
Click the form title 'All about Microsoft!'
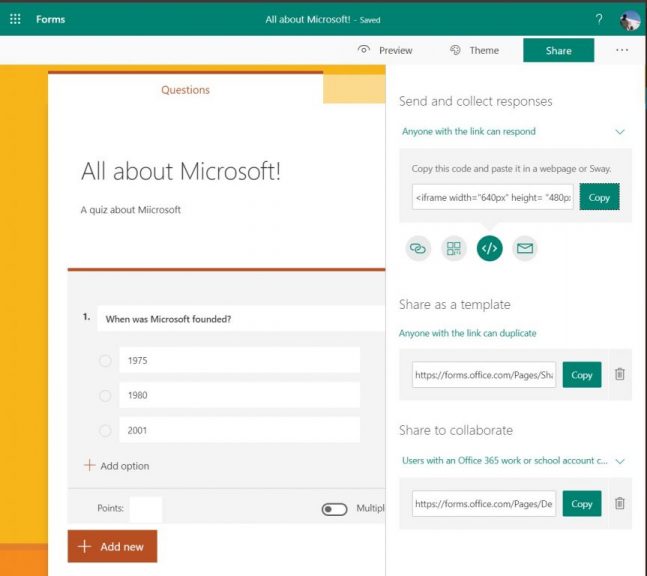point(181,171)
